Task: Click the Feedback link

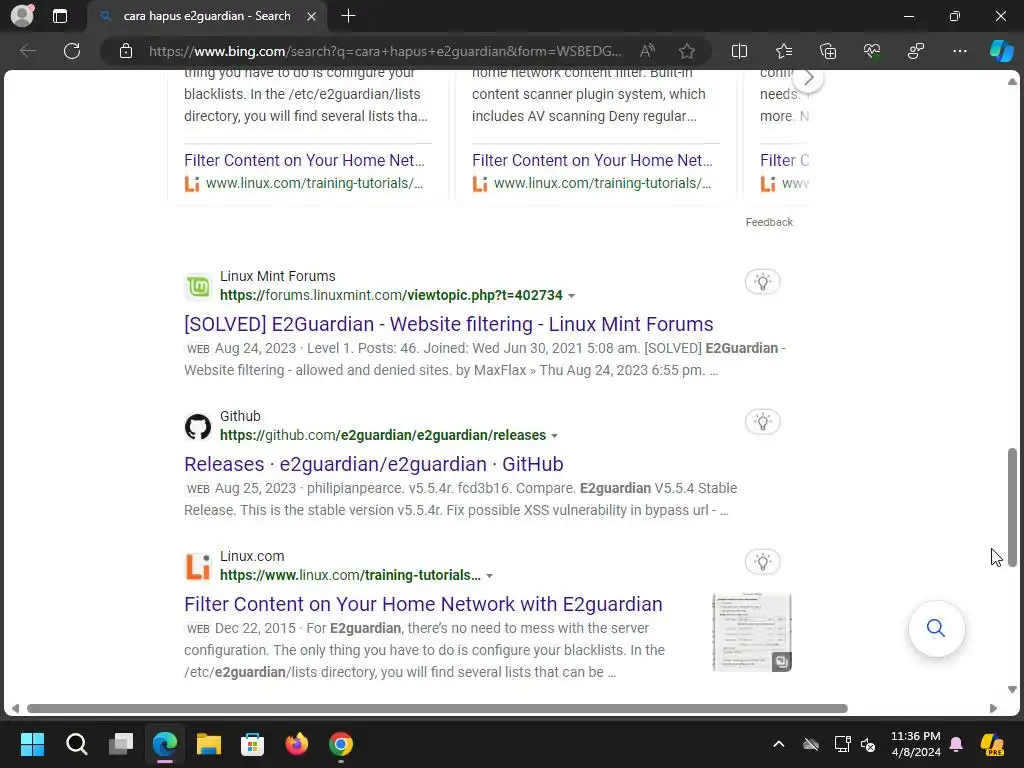Action: 769,222
